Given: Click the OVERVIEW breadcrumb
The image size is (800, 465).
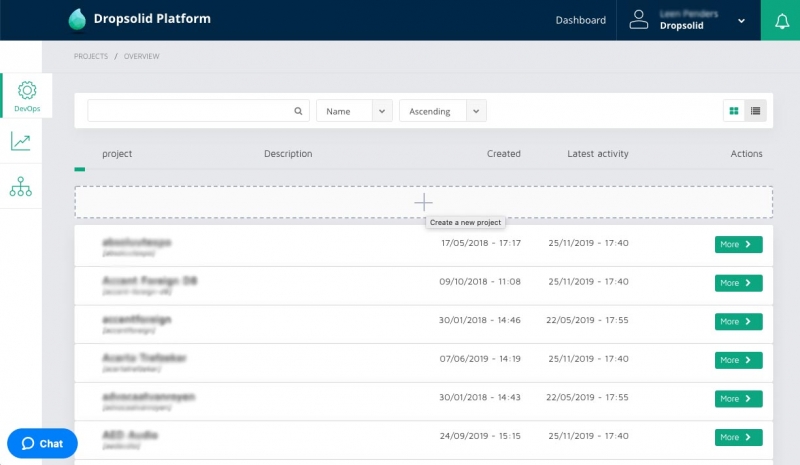Looking at the screenshot, I should click(x=141, y=56).
